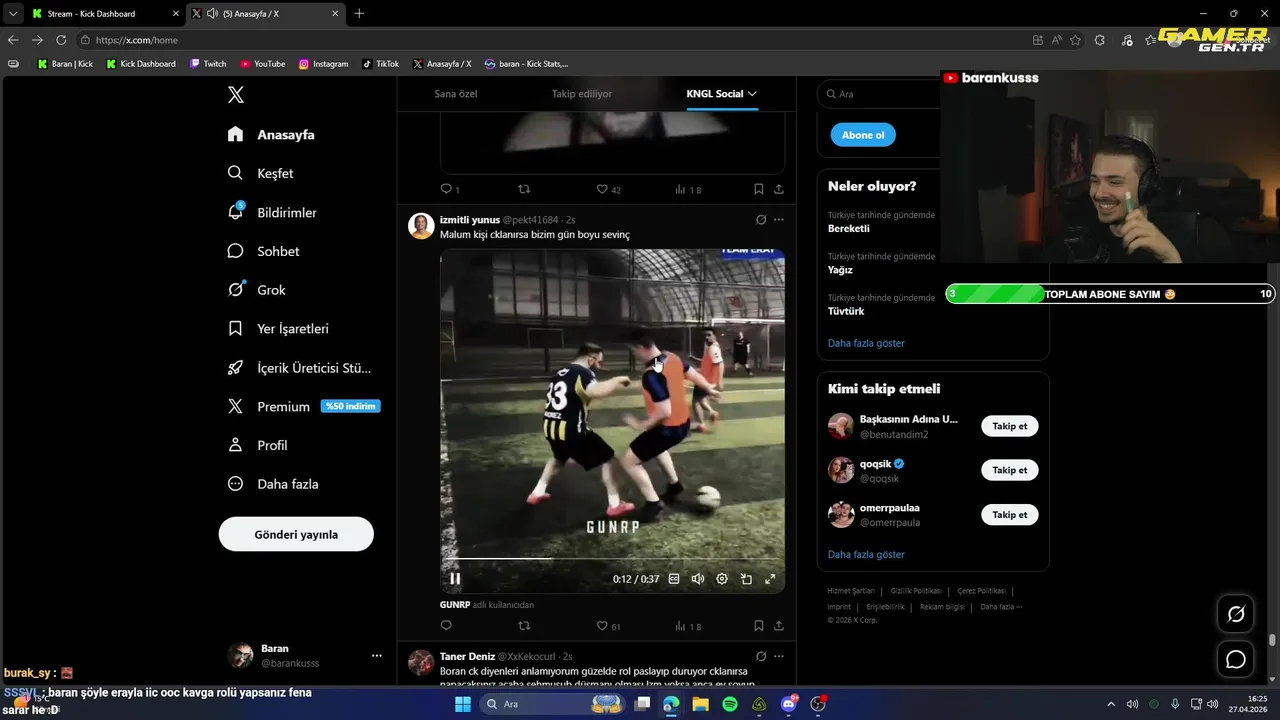Viewport: 1280px width, 720px height.
Task: Follow qoqsik account
Action: (1010, 470)
